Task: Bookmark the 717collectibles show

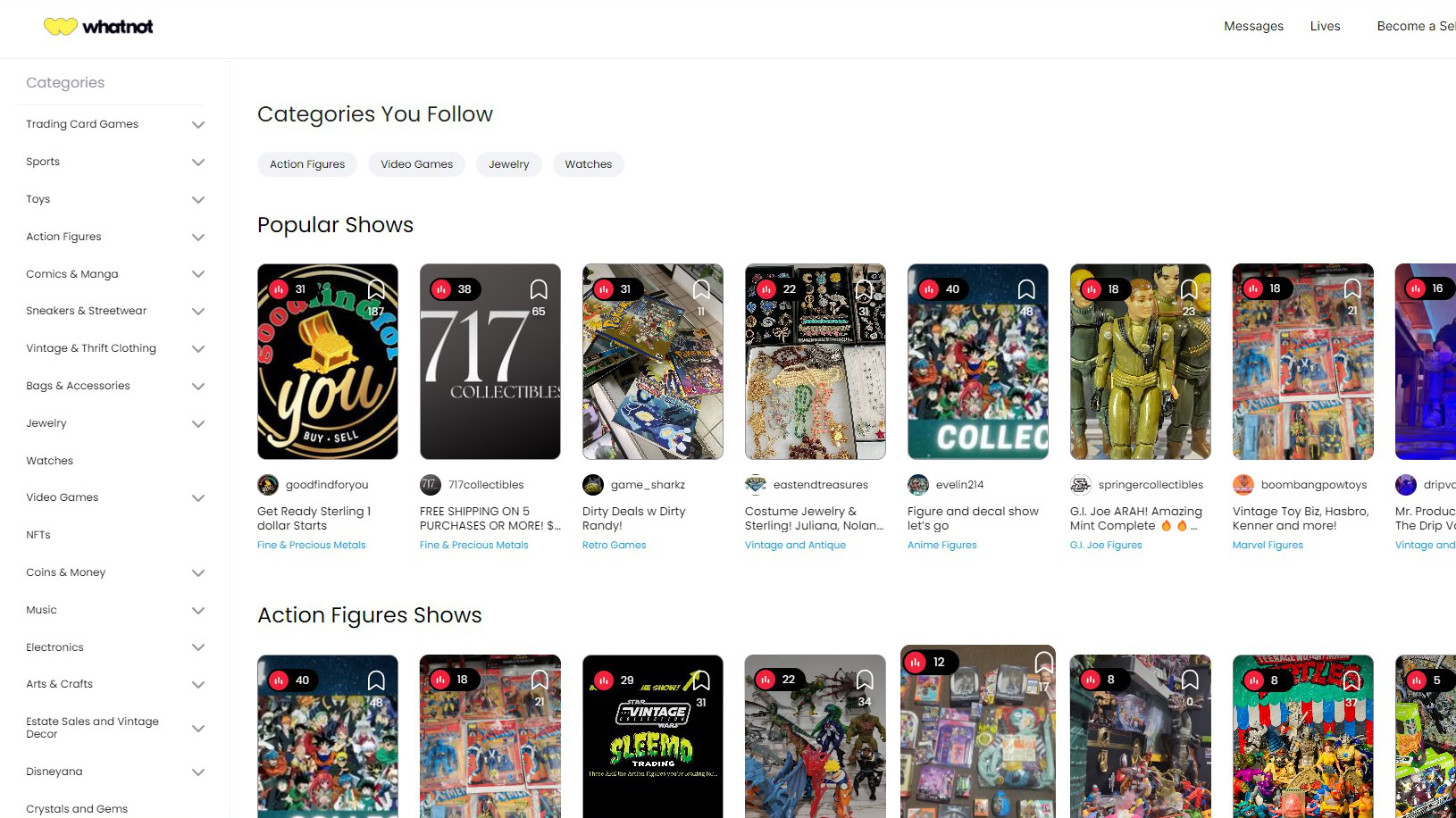Action: coord(539,289)
